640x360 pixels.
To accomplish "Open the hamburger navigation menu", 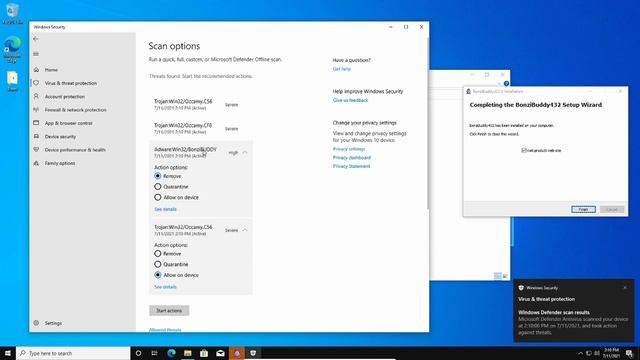I will (36, 54).
